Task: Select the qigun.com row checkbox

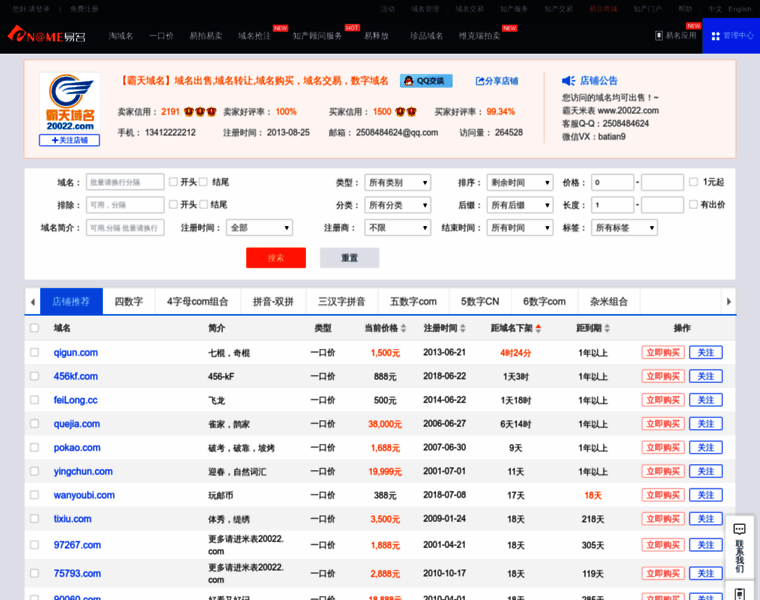Action: [x=35, y=352]
